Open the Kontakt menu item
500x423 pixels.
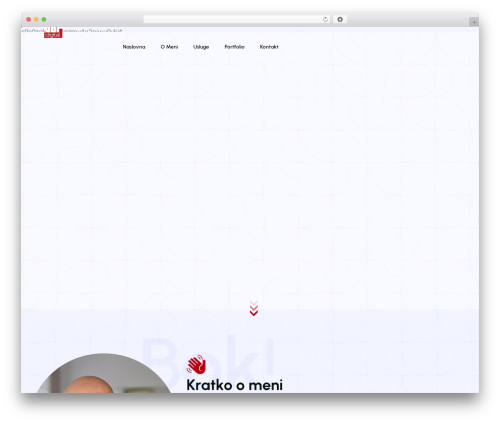point(269,47)
